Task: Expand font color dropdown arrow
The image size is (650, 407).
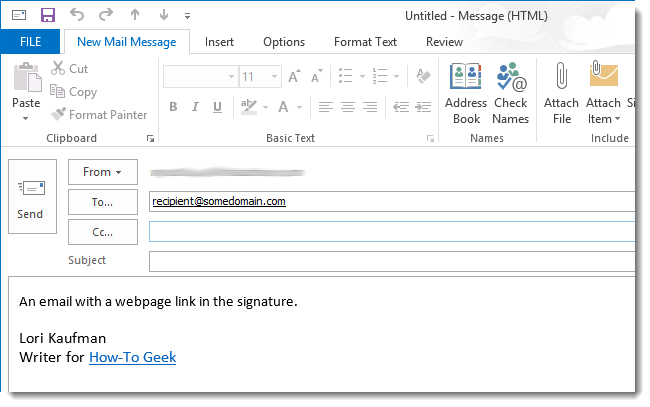Action: 299,107
